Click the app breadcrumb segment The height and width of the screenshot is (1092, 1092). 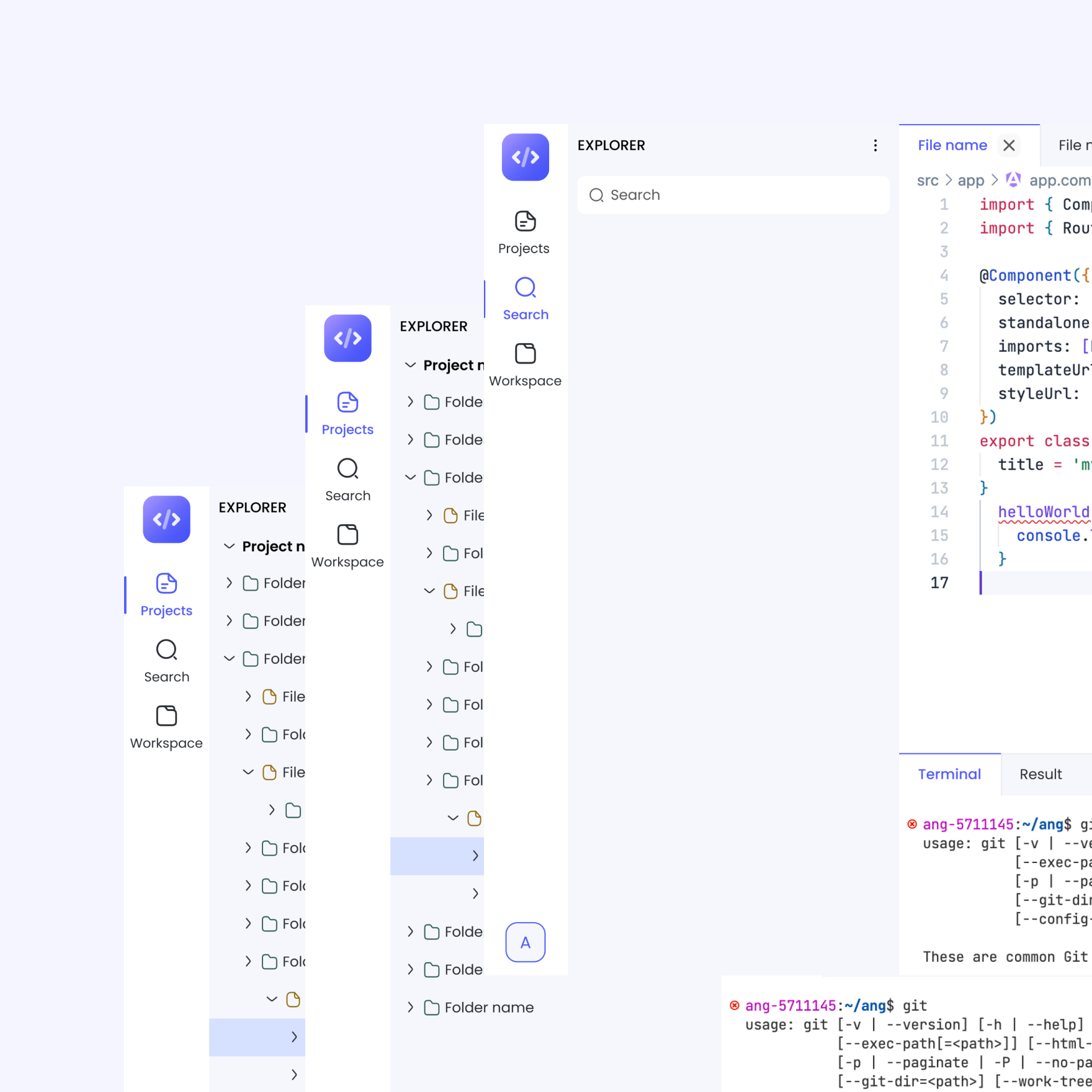click(x=971, y=181)
